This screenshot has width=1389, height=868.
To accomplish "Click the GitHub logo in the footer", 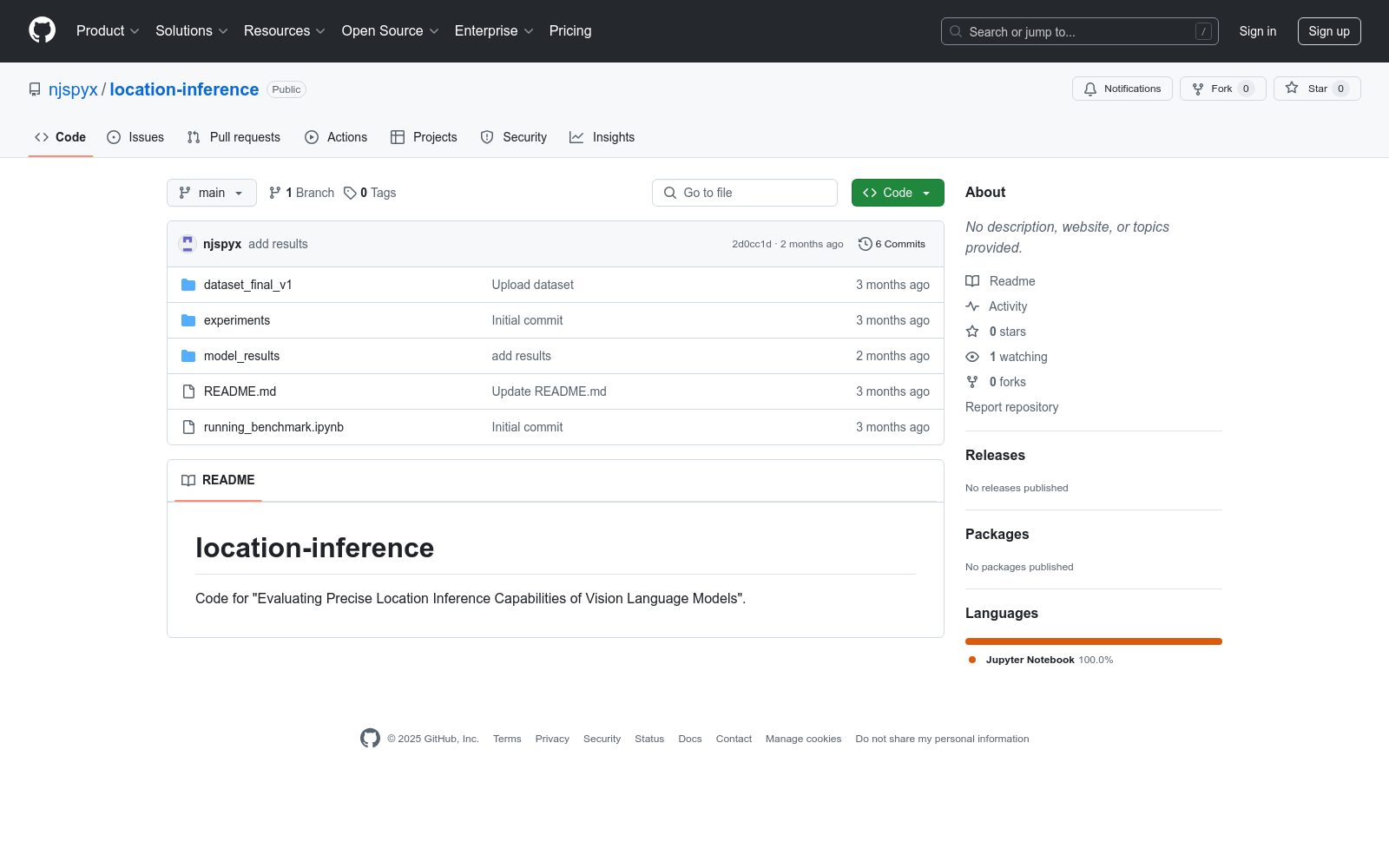I will click(370, 739).
